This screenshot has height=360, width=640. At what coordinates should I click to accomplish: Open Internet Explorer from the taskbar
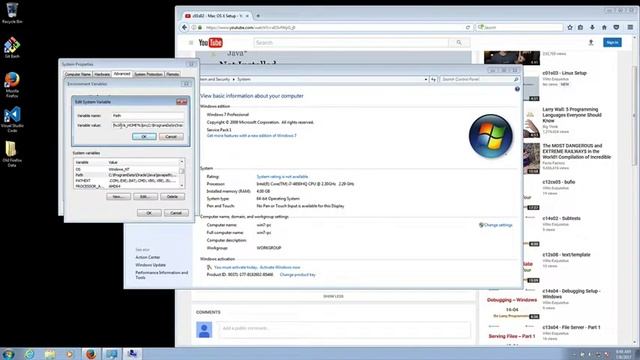click(29, 354)
